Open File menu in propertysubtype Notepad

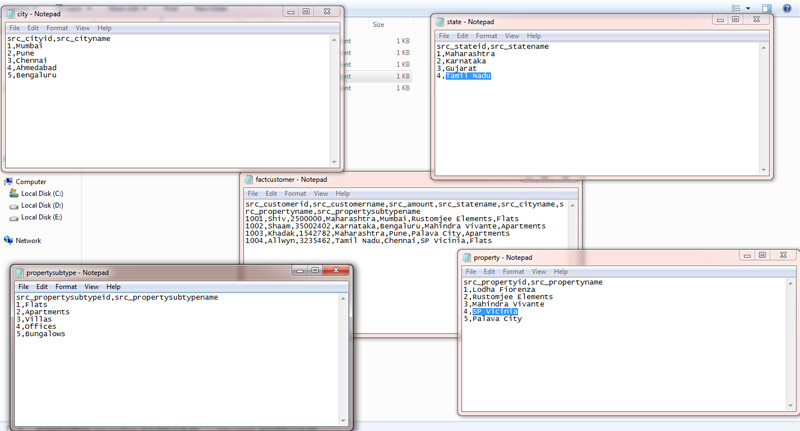(23, 287)
